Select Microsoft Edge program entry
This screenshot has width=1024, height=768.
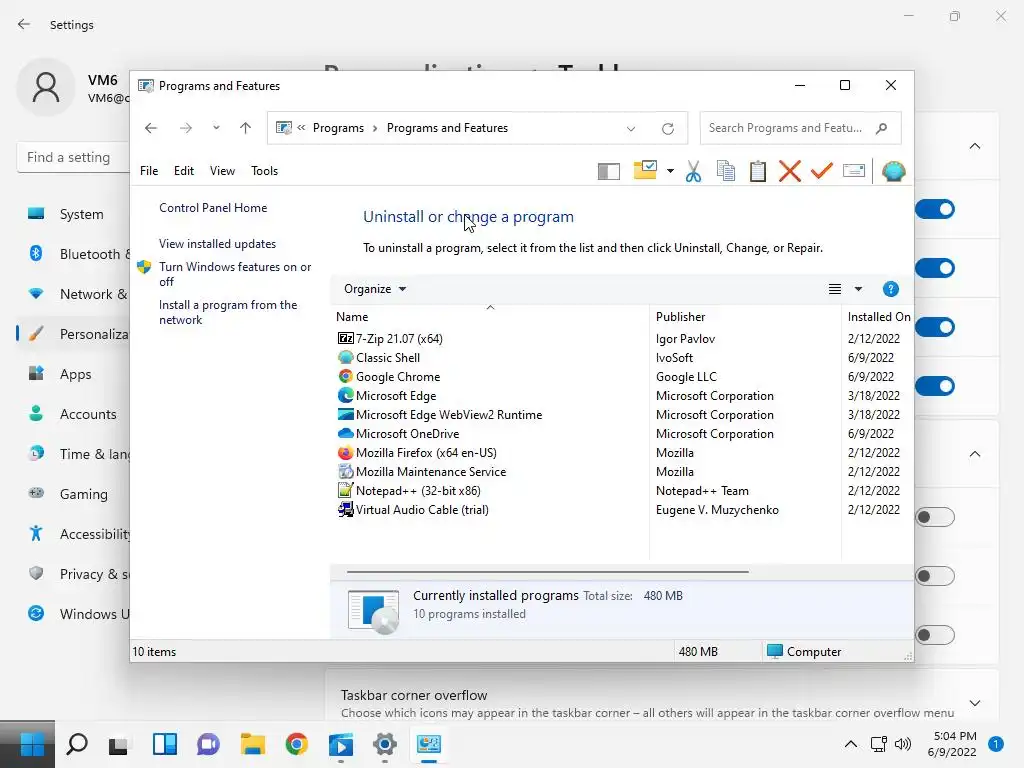[x=396, y=395]
